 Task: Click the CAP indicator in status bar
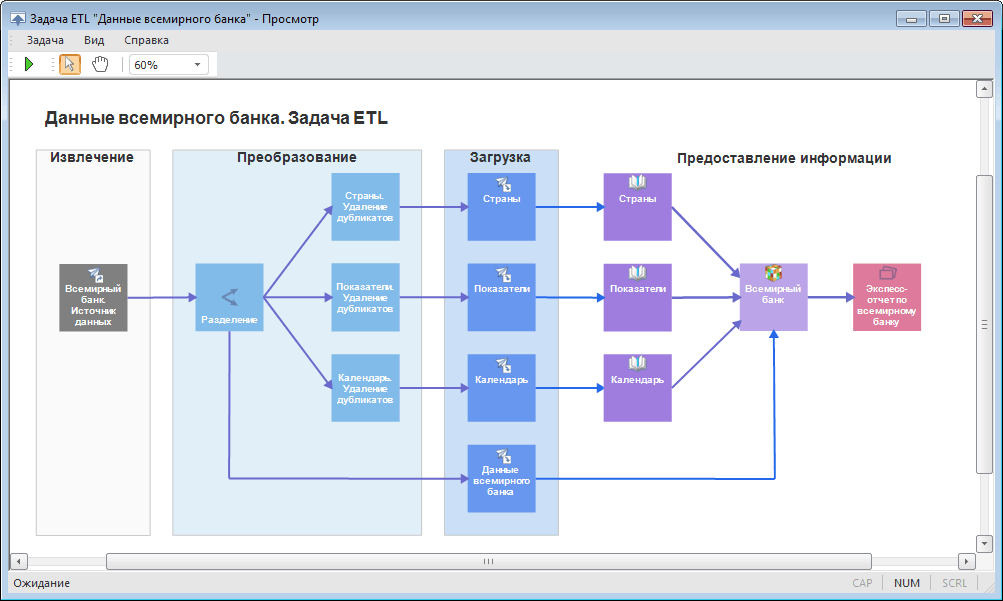[x=862, y=583]
